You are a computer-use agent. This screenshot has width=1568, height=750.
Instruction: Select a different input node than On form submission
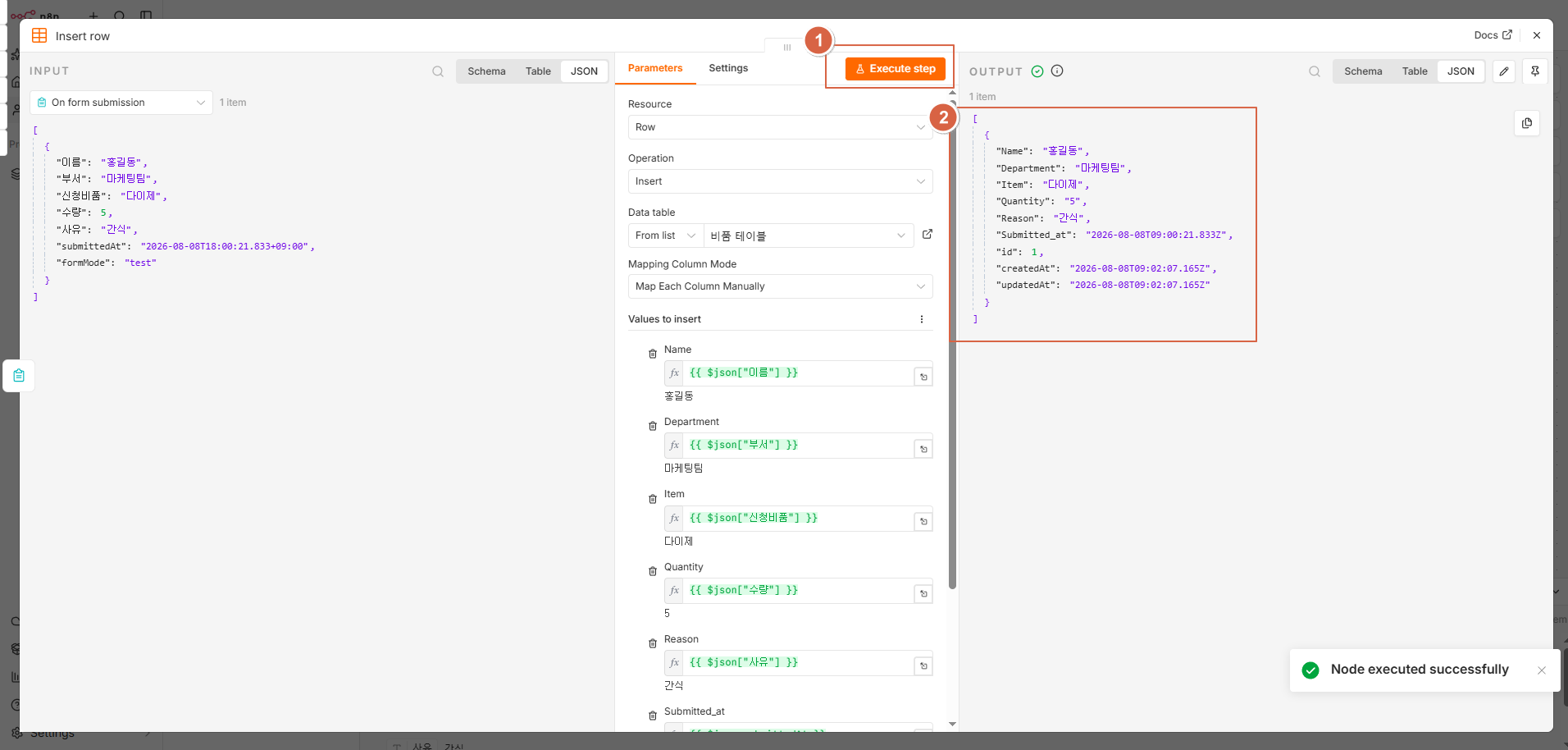121,103
